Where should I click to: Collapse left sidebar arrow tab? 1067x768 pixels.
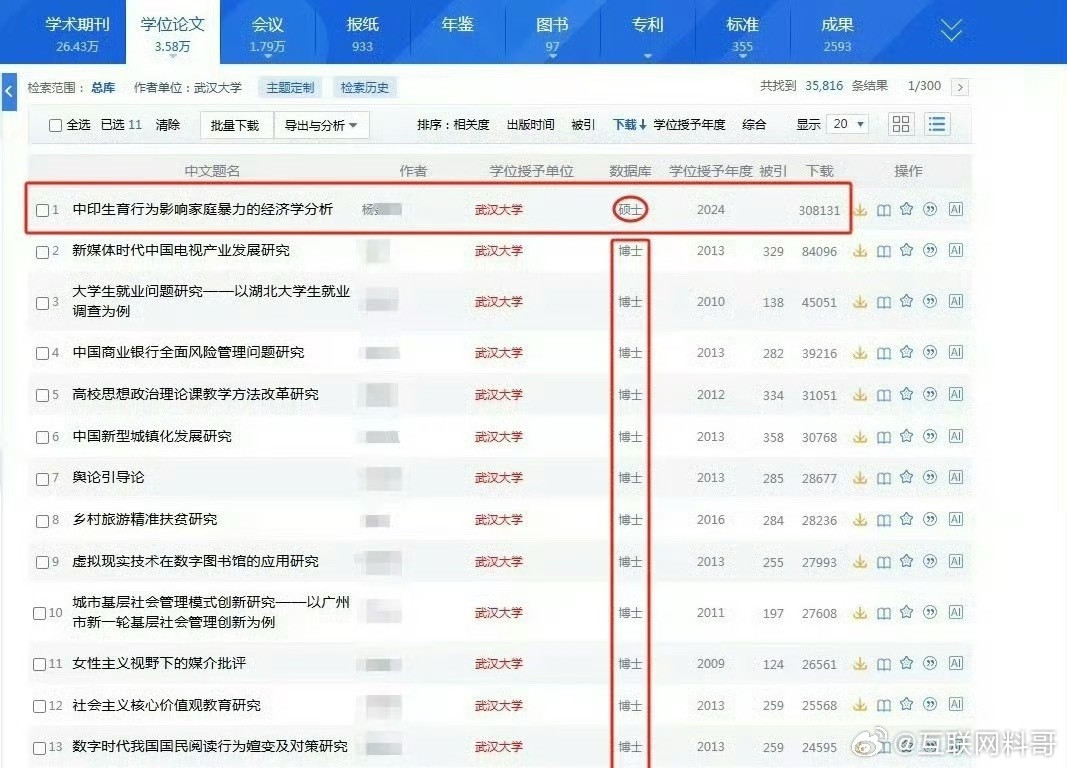click(x=9, y=91)
